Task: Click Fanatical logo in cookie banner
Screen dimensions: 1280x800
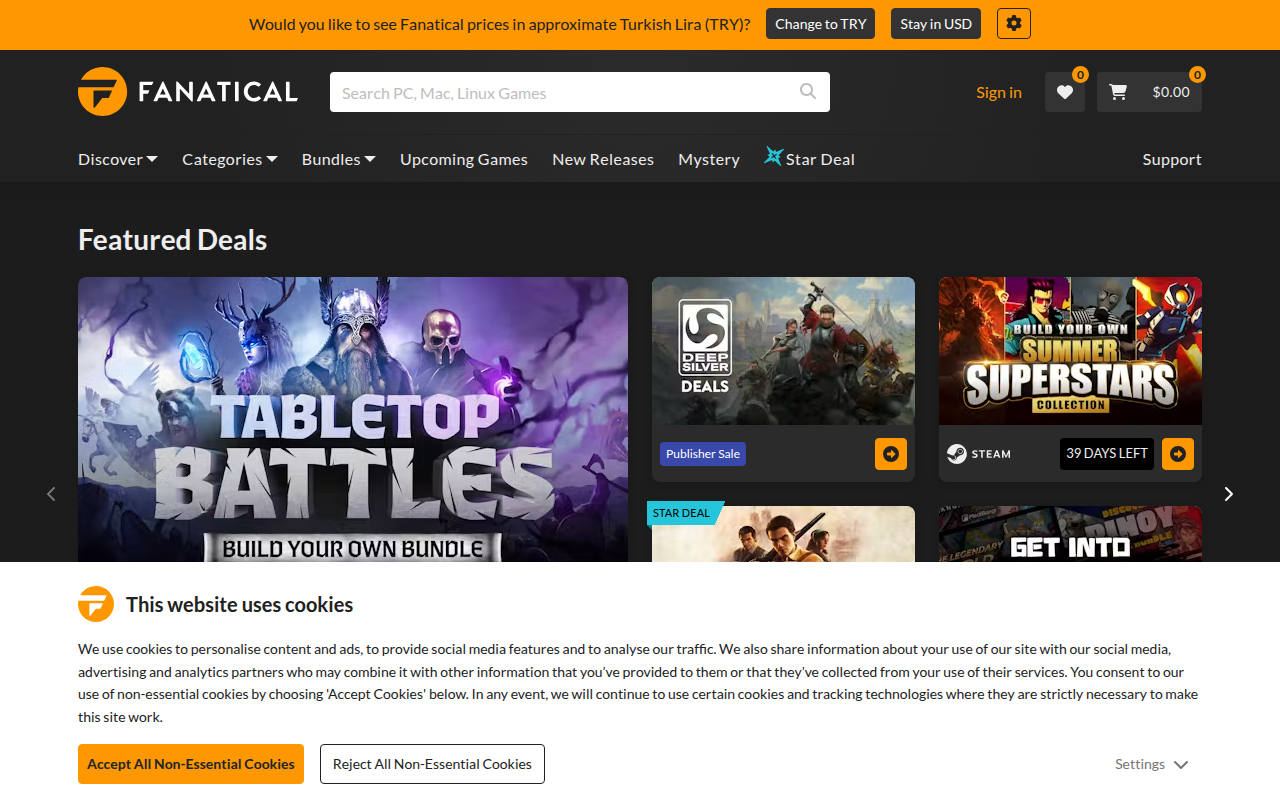Action: point(96,604)
